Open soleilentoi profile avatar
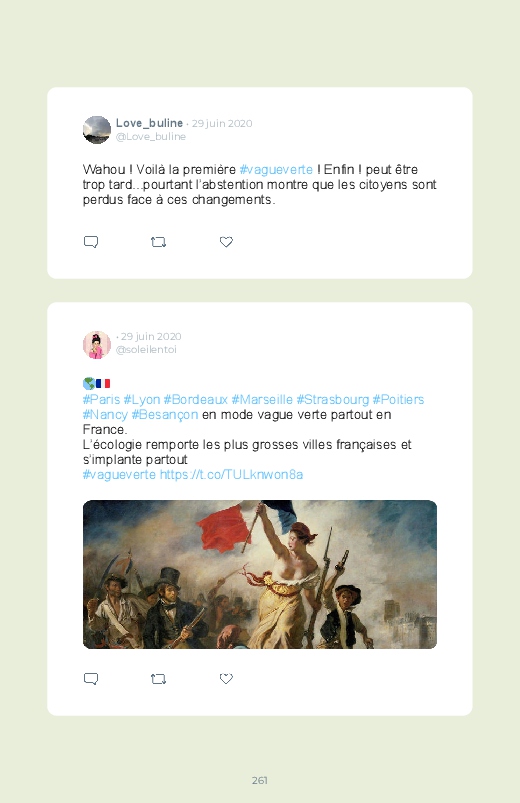Viewport: 520px width, 803px height. click(97, 345)
